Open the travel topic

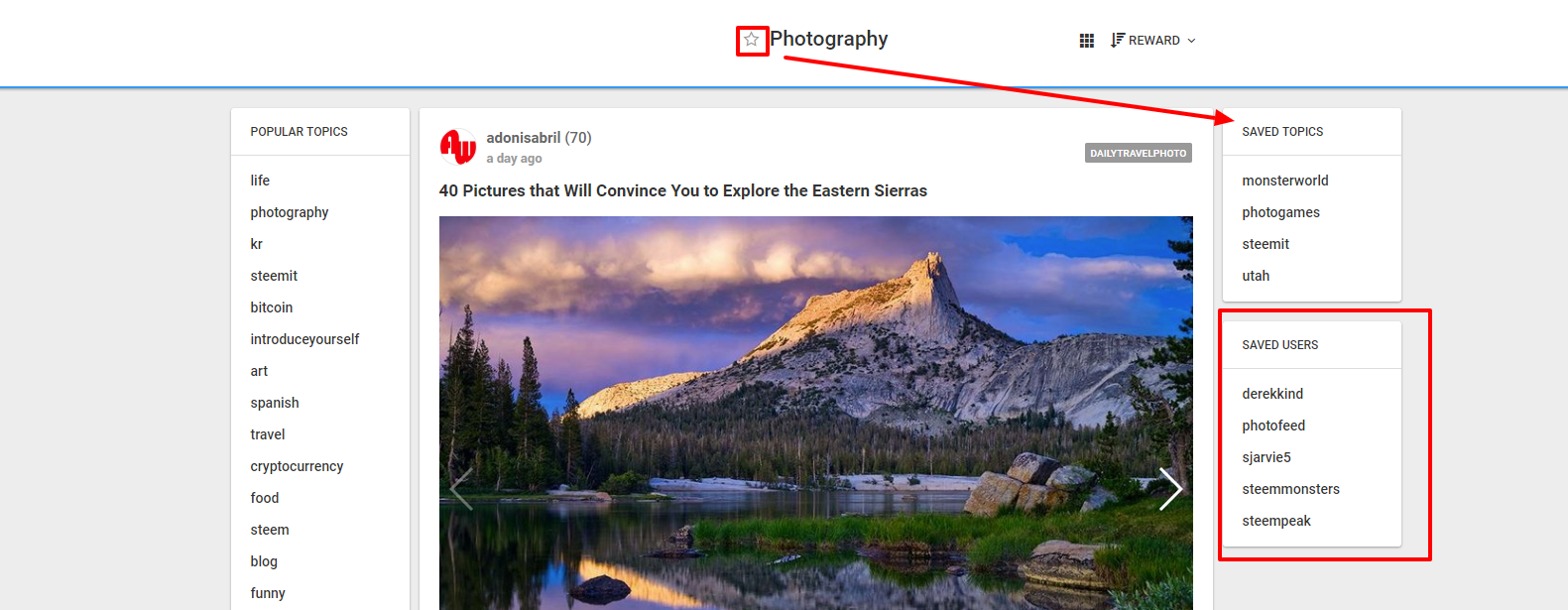tap(268, 434)
